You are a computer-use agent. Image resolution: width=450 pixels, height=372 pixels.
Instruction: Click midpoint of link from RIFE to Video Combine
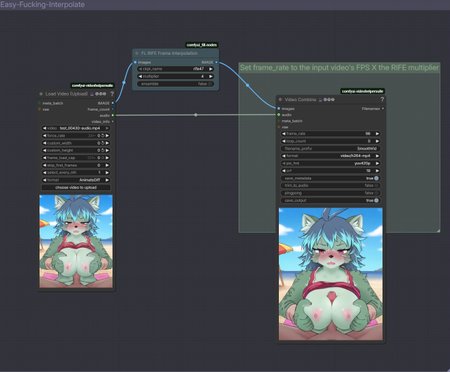(x=247, y=85)
